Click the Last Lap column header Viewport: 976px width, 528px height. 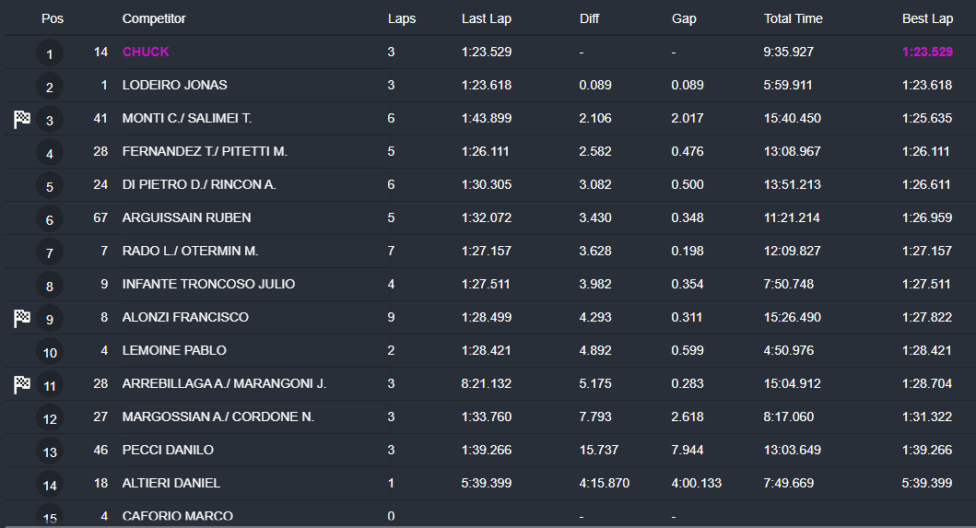point(486,19)
